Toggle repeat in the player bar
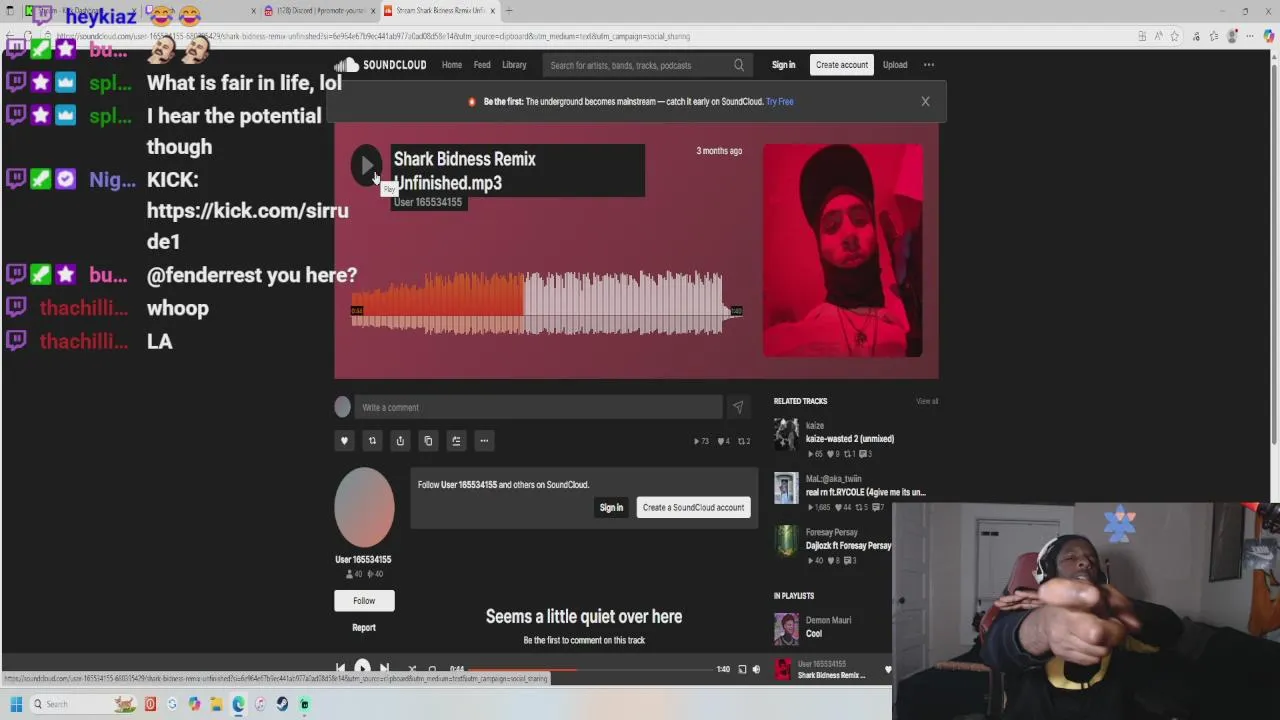This screenshot has width=1280, height=720. [432, 669]
